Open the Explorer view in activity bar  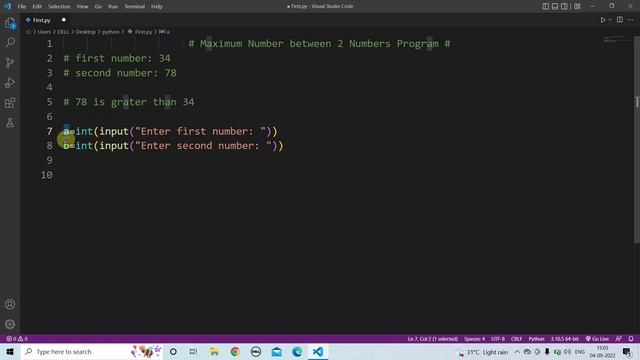[10, 23]
